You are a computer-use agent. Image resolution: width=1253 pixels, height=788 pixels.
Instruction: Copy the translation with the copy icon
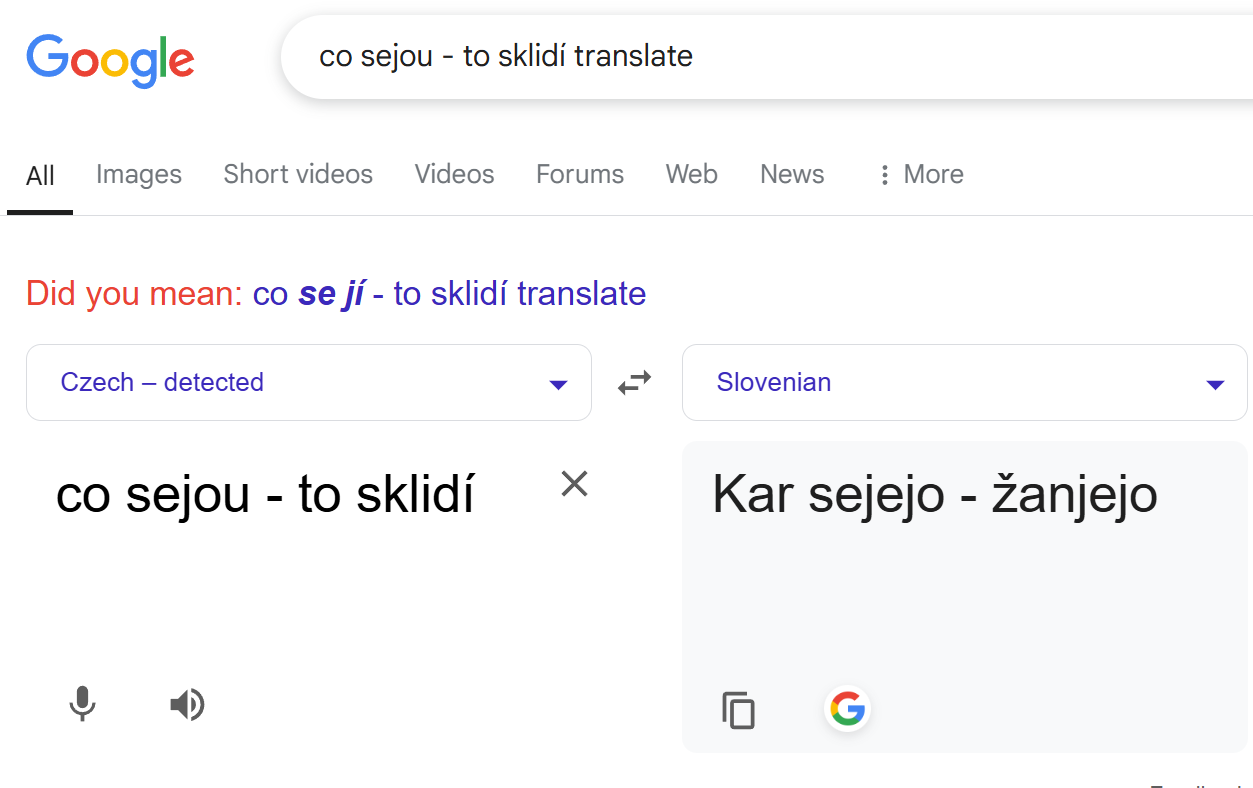coord(738,710)
